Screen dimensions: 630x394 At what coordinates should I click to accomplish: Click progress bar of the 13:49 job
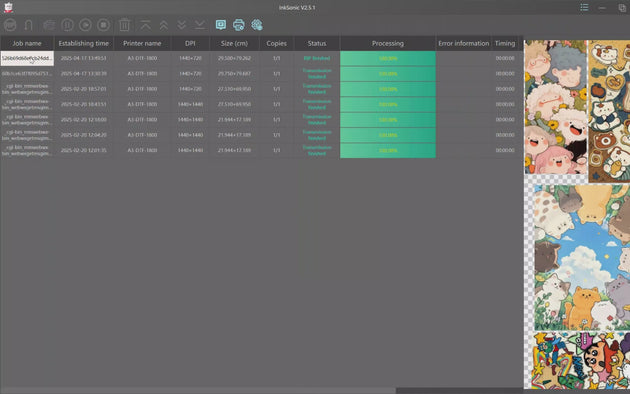388,58
